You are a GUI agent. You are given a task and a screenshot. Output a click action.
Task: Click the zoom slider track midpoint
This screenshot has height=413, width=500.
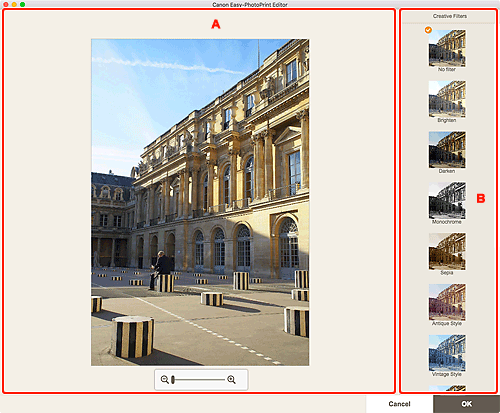199,379
